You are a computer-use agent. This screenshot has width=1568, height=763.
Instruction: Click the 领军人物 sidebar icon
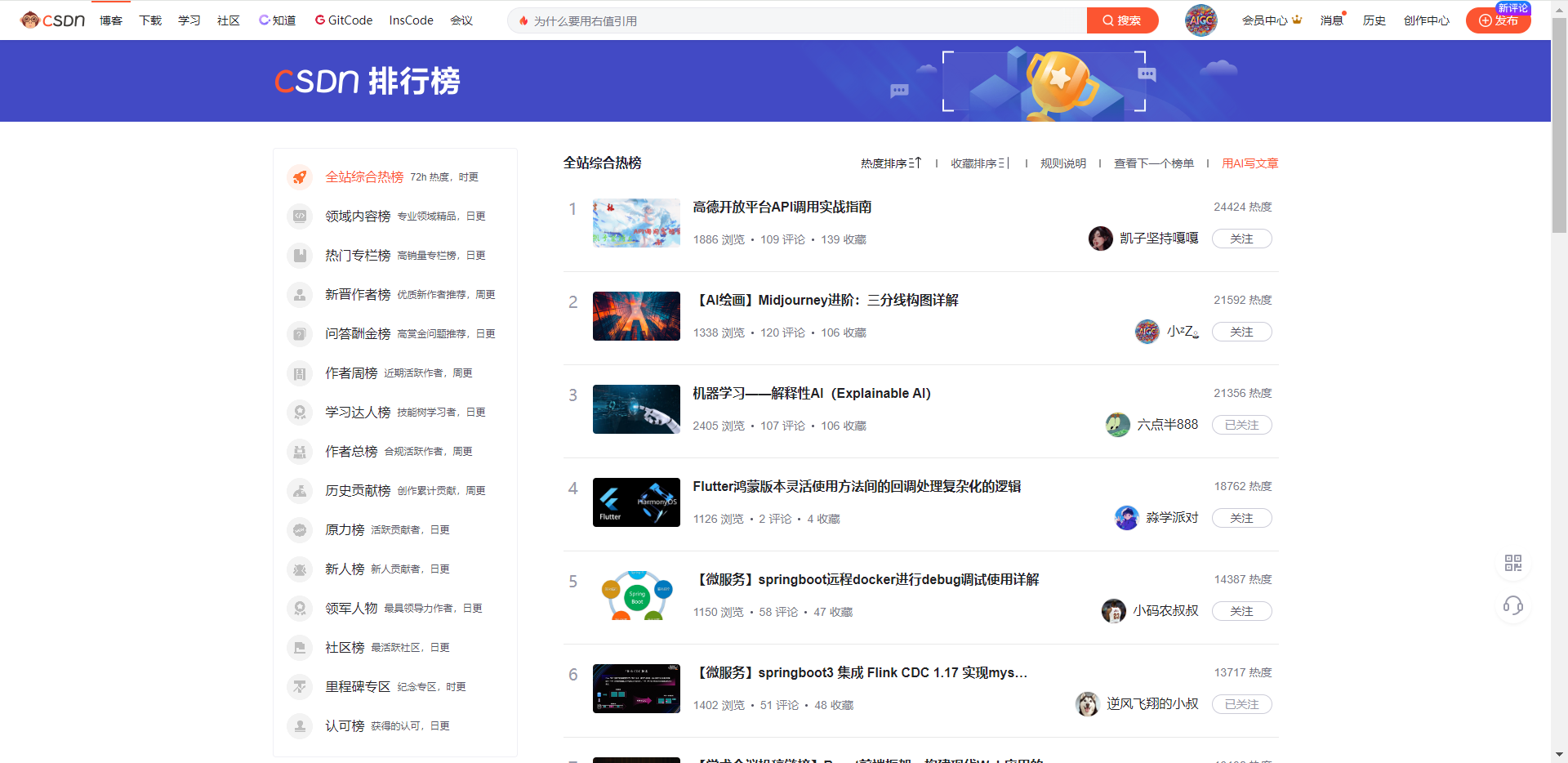click(x=300, y=609)
